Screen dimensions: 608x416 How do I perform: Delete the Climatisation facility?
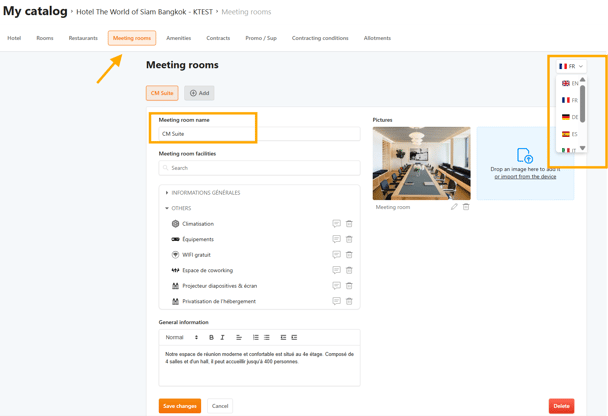click(349, 224)
